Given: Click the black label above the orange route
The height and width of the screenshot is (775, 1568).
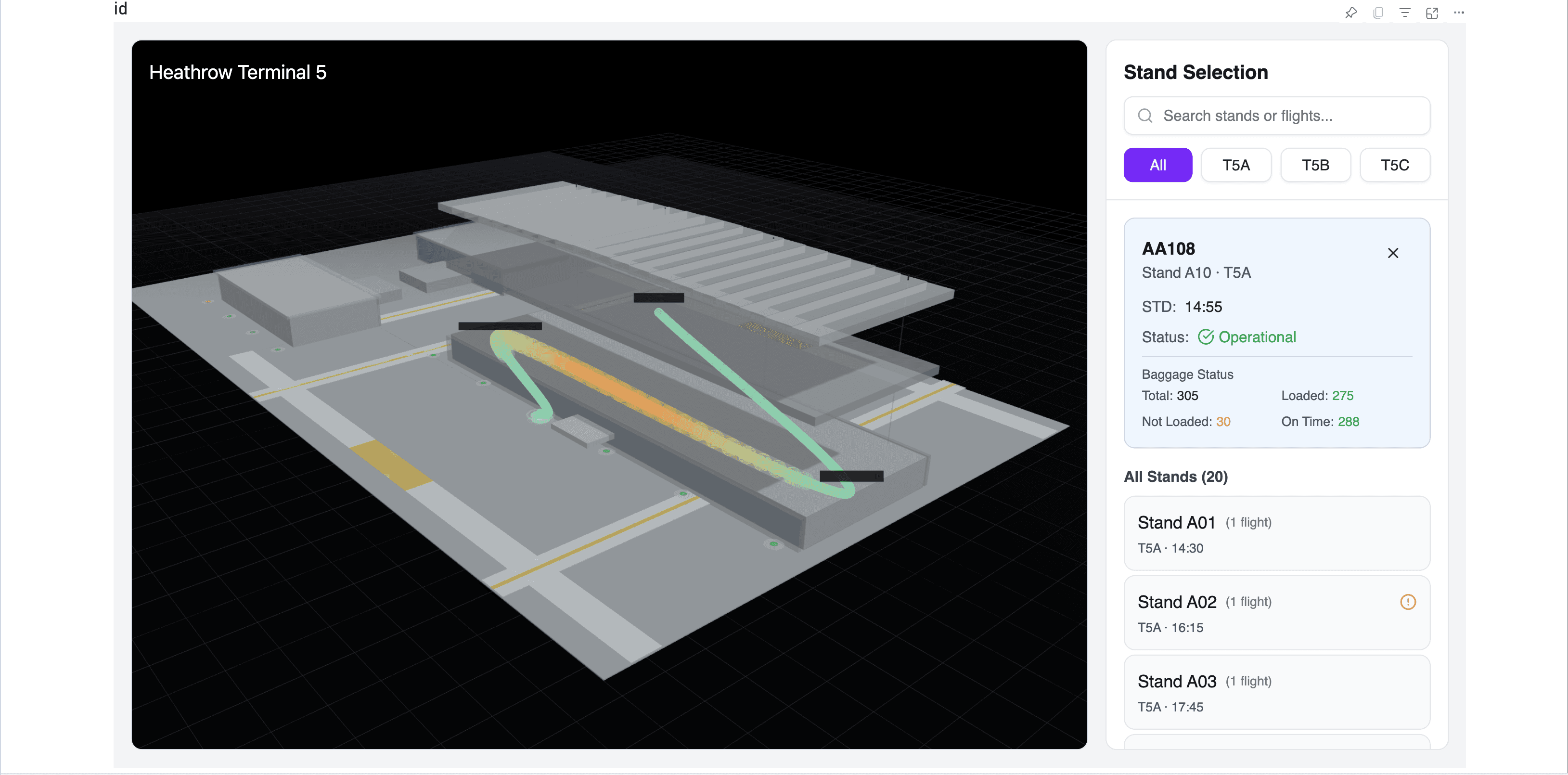Looking at the screenshot, I should tap(500, 326).
